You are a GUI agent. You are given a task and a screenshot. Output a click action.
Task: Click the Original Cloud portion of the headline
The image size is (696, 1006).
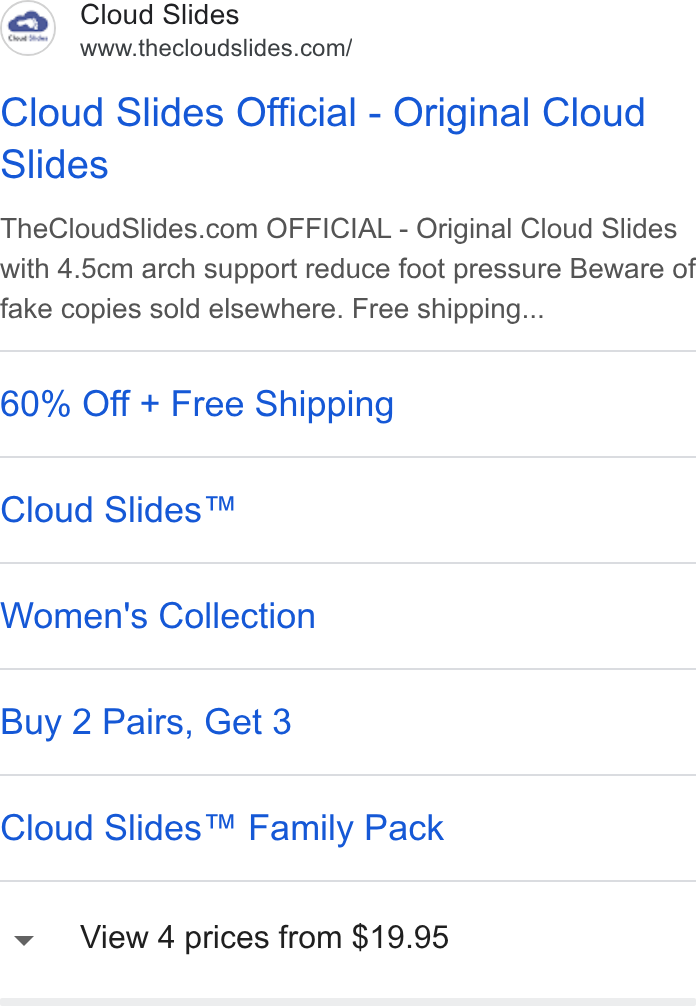tap(519, 113)
